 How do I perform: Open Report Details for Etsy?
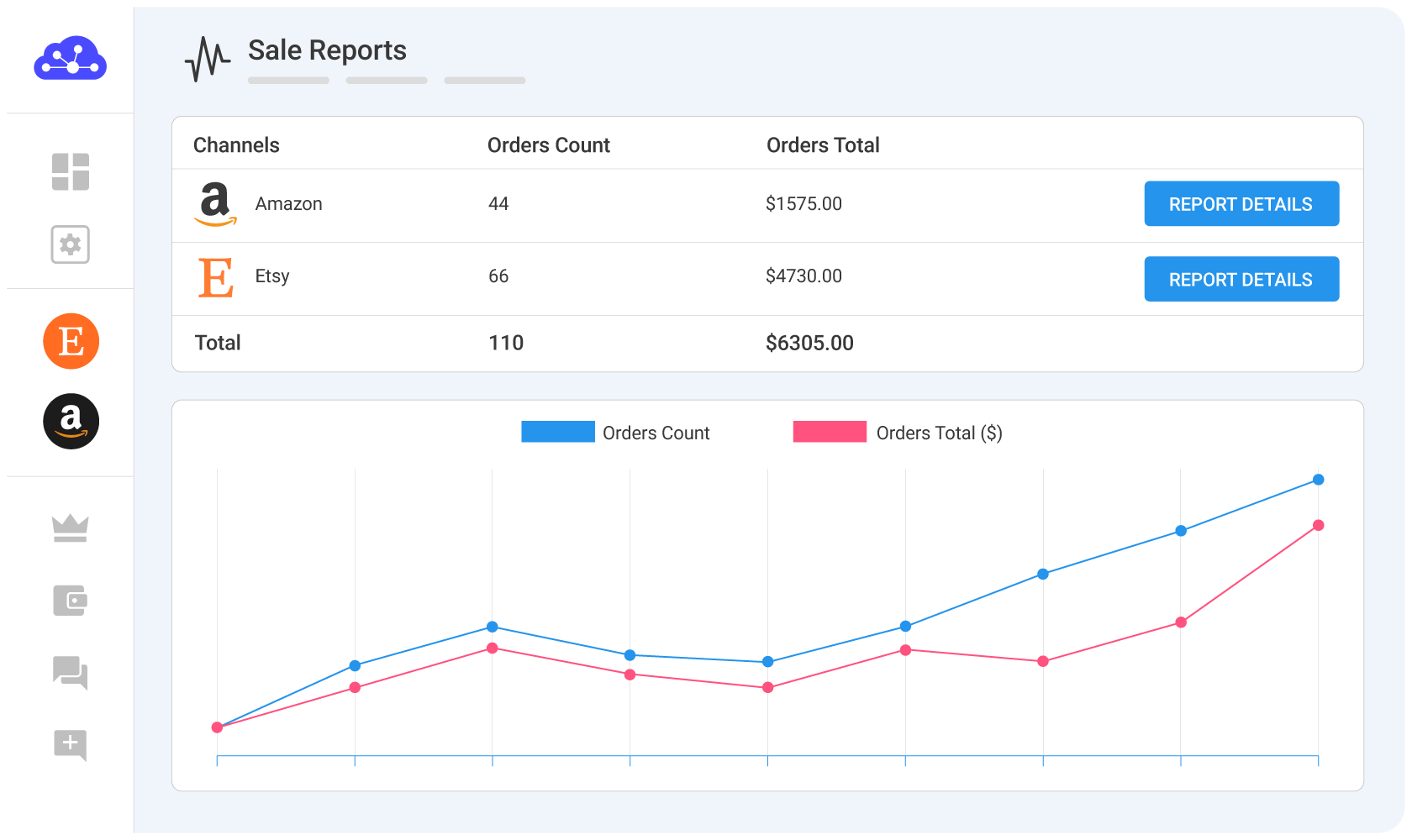(1241, 279)
